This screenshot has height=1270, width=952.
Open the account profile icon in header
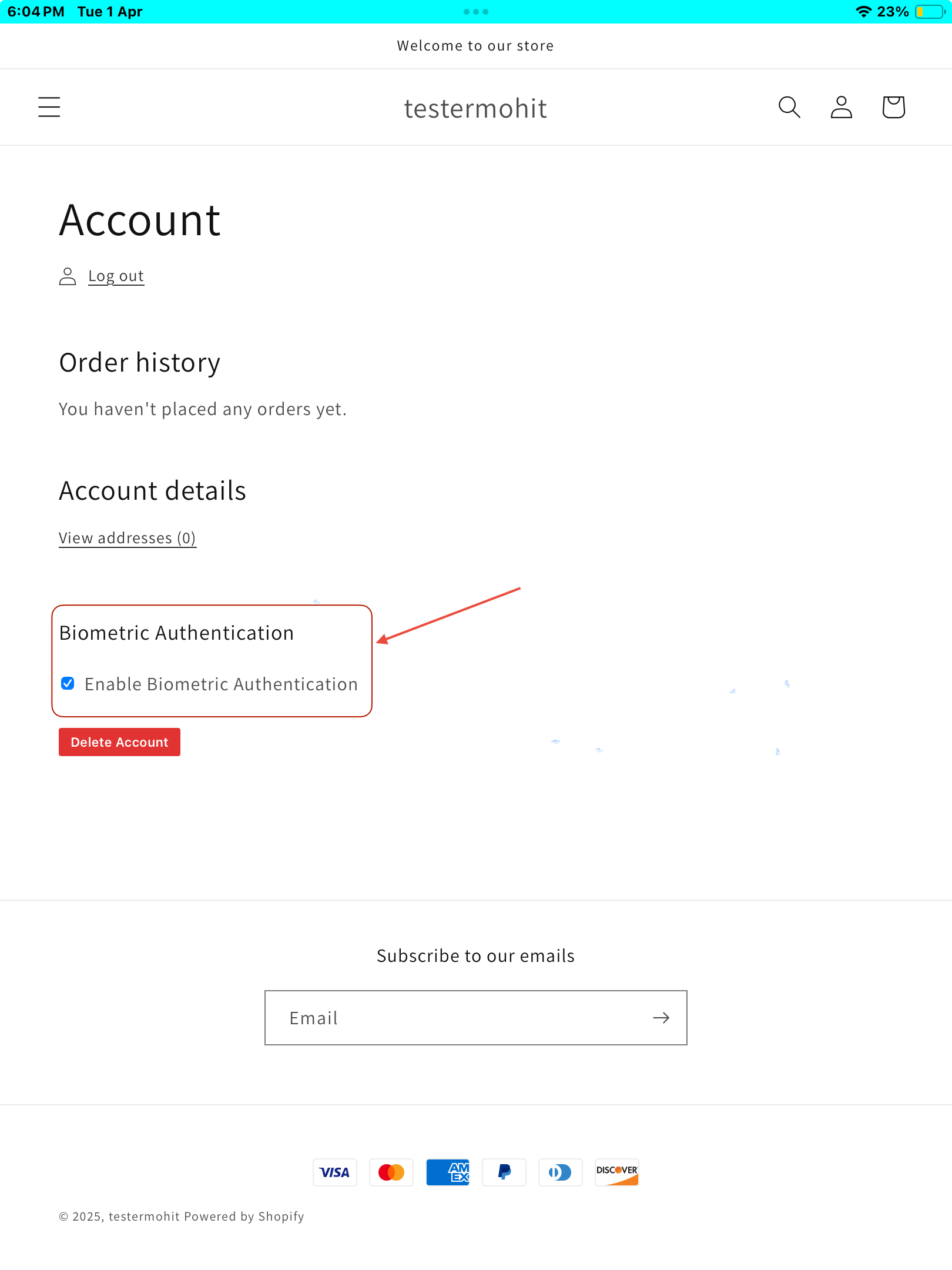click(x=842, y=107)
